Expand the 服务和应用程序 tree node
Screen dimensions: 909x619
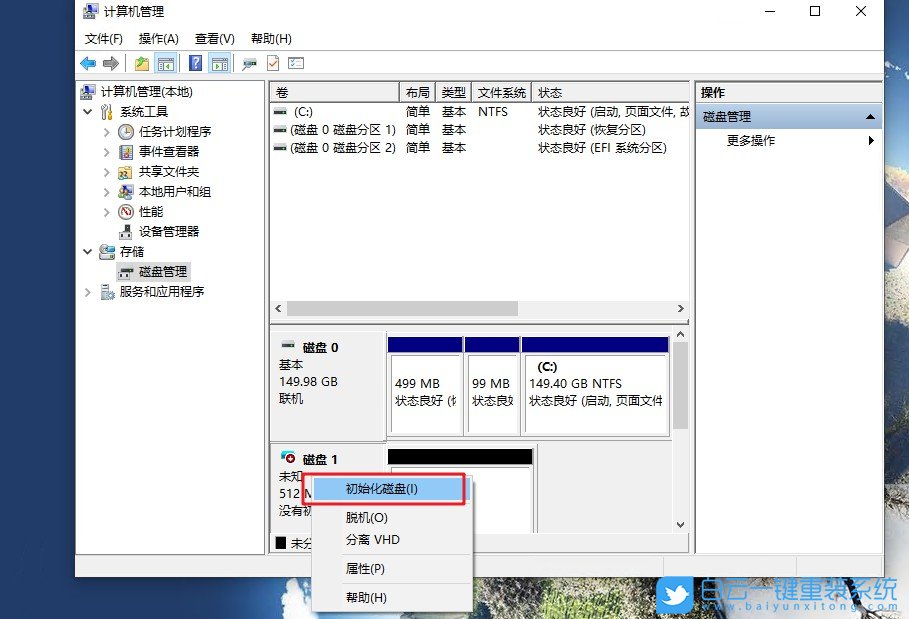[x=88, y=291]
